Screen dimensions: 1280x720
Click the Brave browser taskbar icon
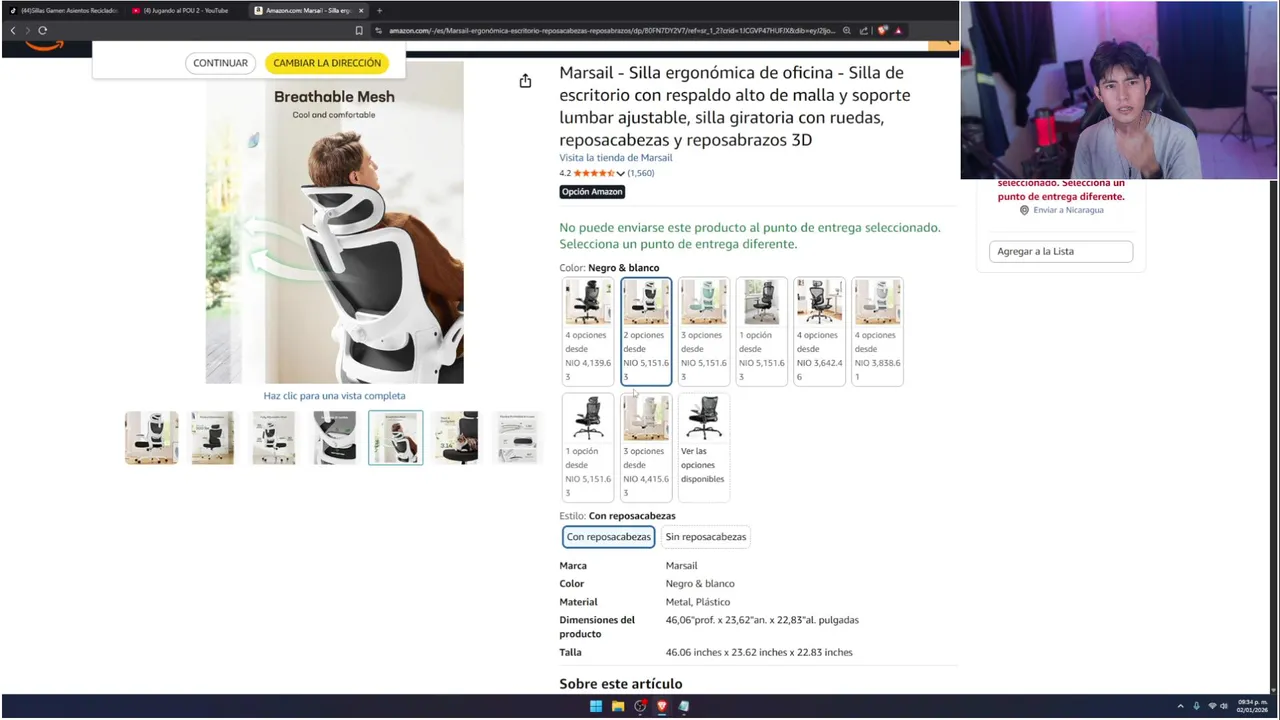click(662, 706)
